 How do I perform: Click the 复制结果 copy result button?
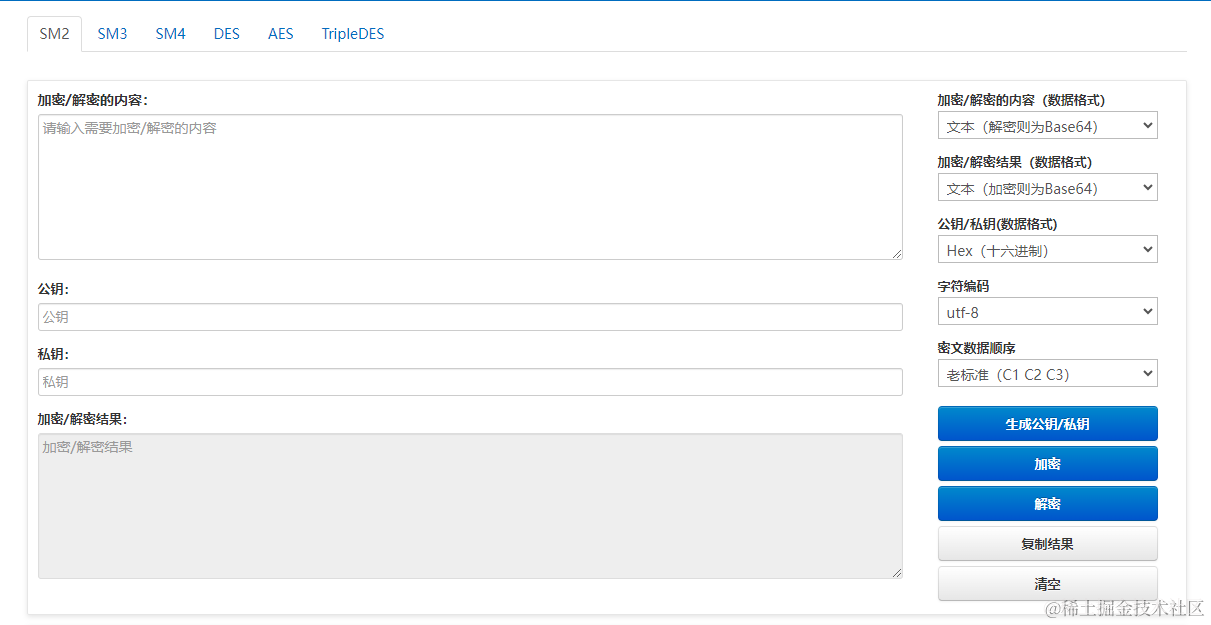click(x=1047, y=544)
